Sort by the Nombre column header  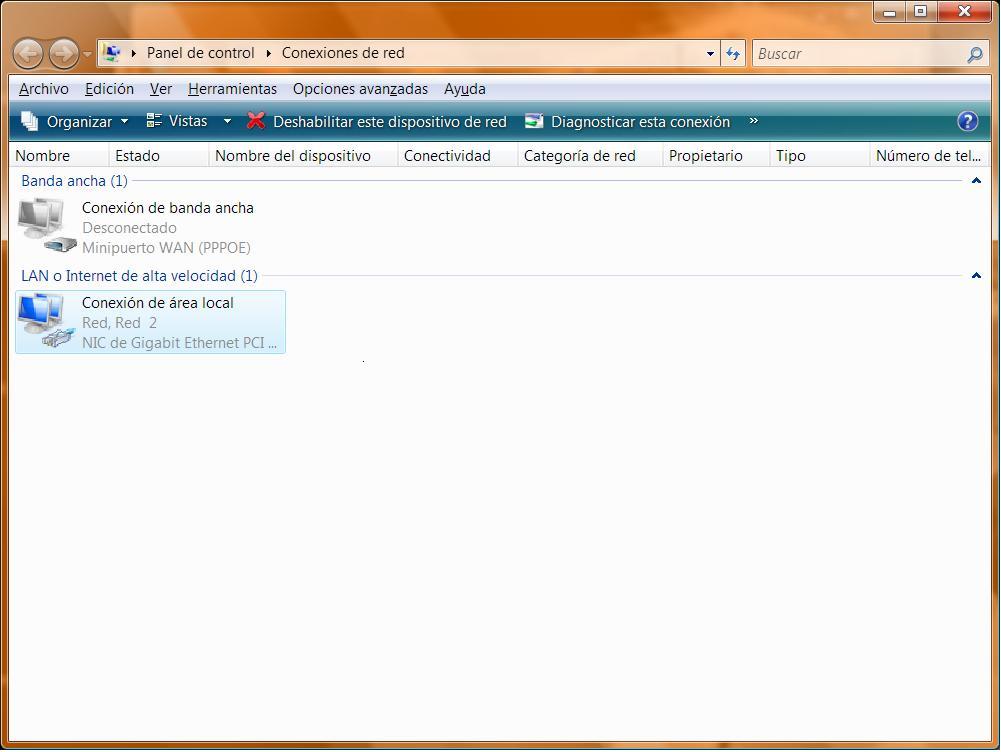(60, 156)
